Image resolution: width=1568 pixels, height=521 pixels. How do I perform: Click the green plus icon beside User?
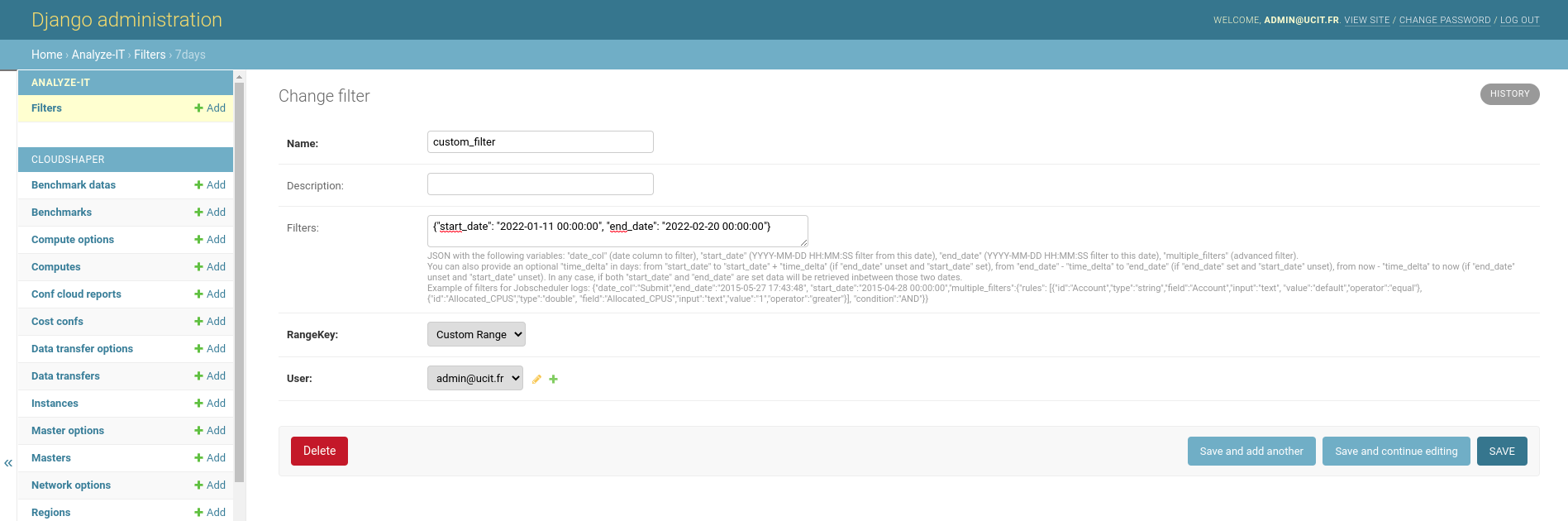[x=554, y=379]
